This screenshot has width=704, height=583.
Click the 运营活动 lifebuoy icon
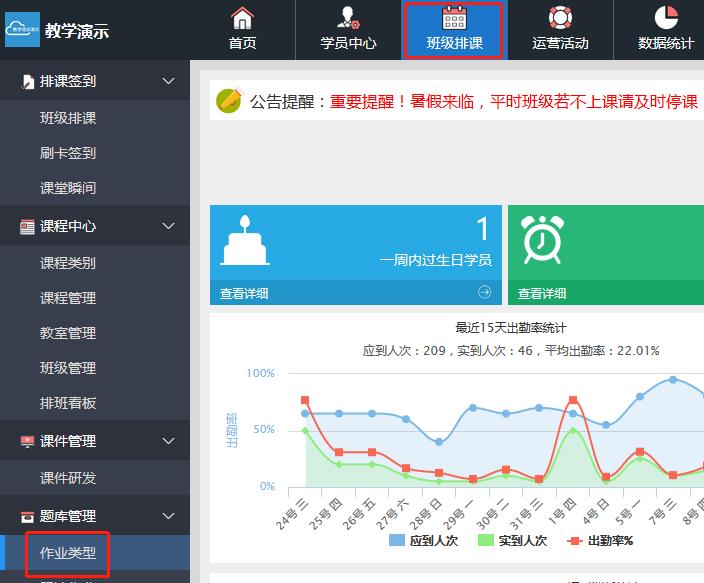click(560, 18)
